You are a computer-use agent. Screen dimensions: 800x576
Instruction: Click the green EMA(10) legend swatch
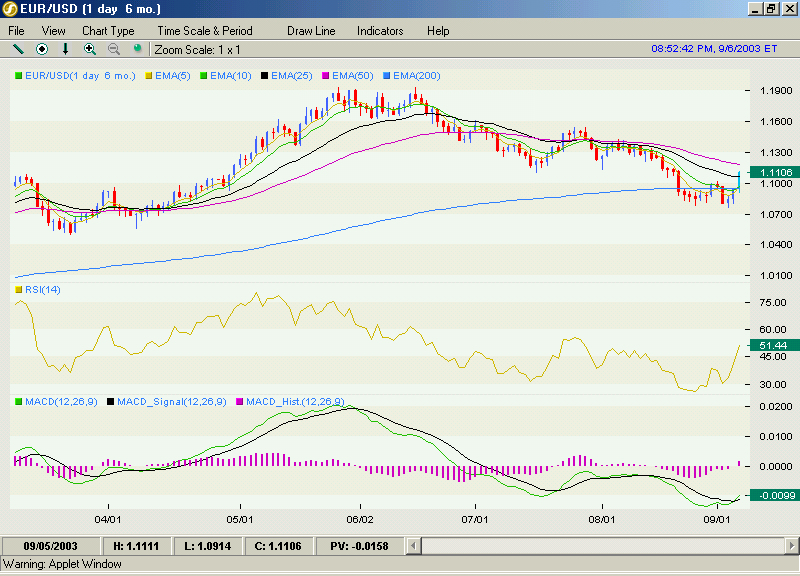coord(204,76)
